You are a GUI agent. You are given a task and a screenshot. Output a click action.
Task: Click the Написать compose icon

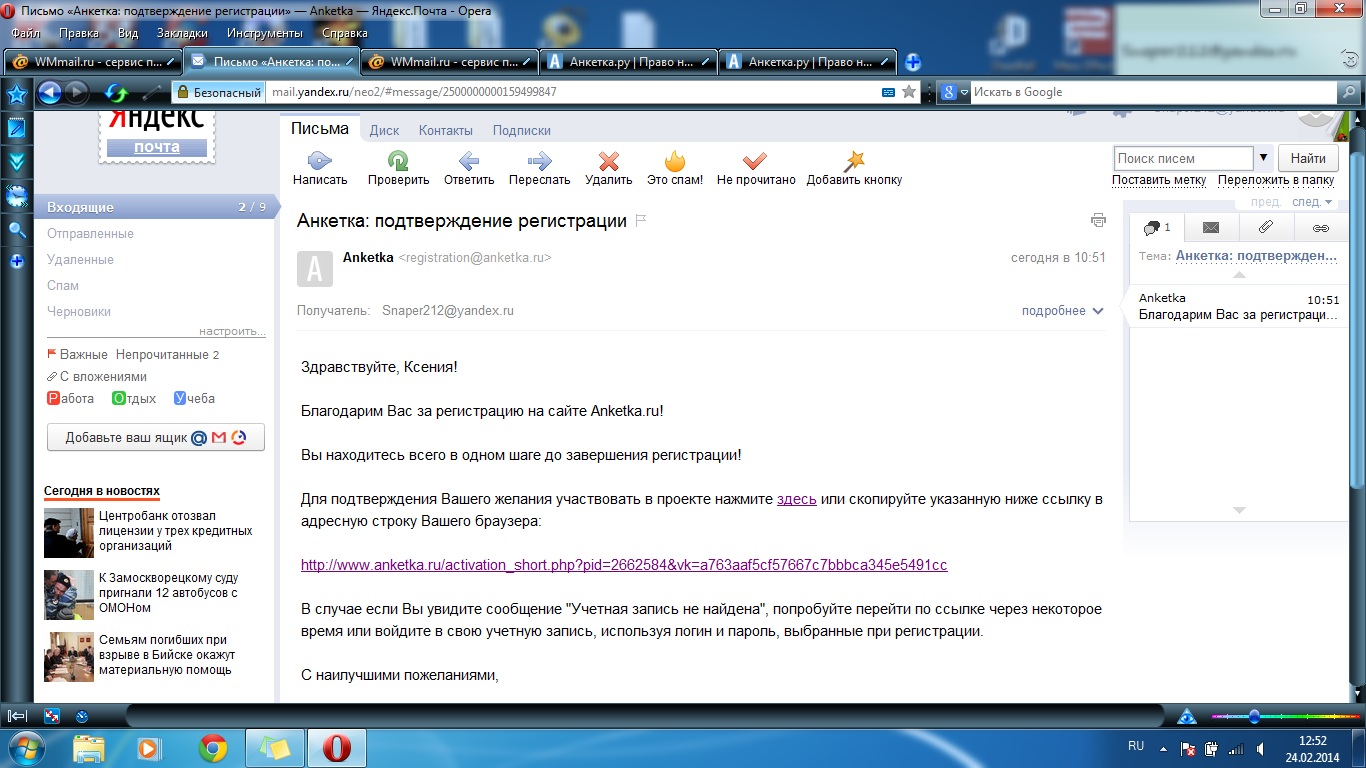[x=319, y=160]
